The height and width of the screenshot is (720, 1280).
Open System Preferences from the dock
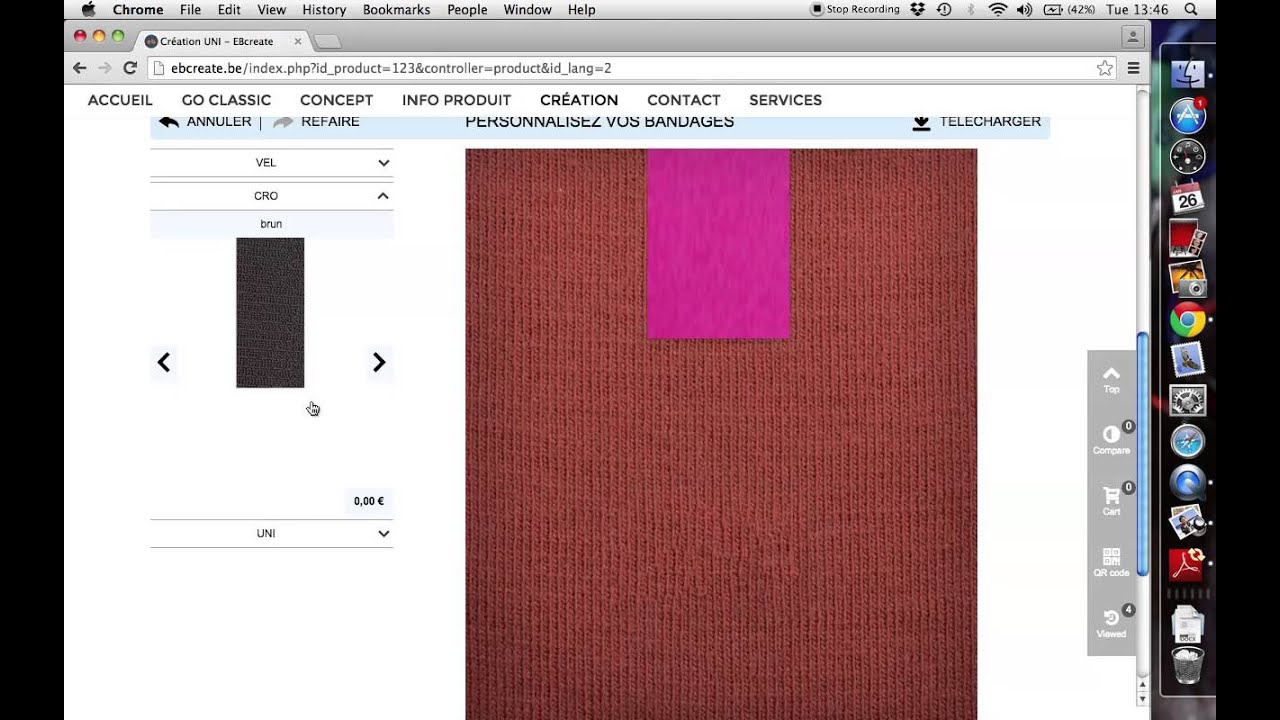(x=1188, y=401)
